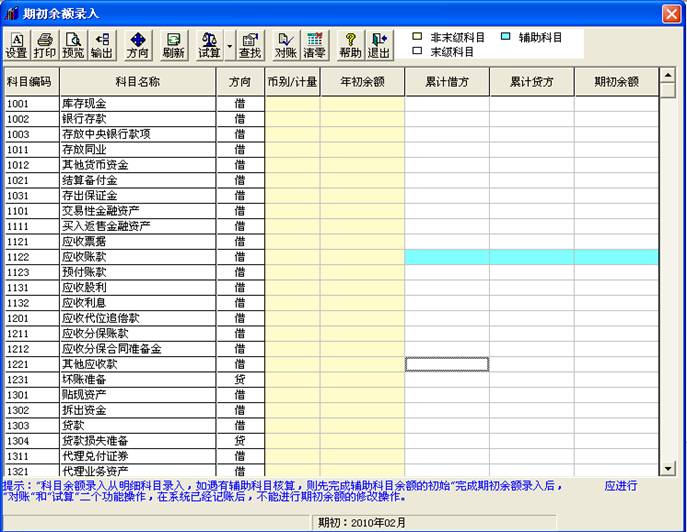Click the 非末级科目 legend swatch
The image size is (687, 532).
tap(417, 36)
